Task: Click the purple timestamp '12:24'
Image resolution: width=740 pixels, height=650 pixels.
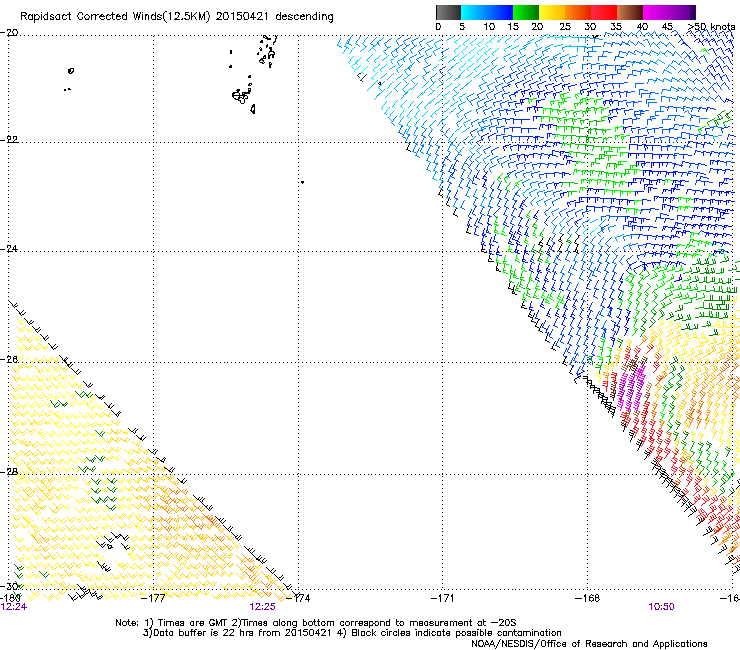Action: click(x=14, y=607)
